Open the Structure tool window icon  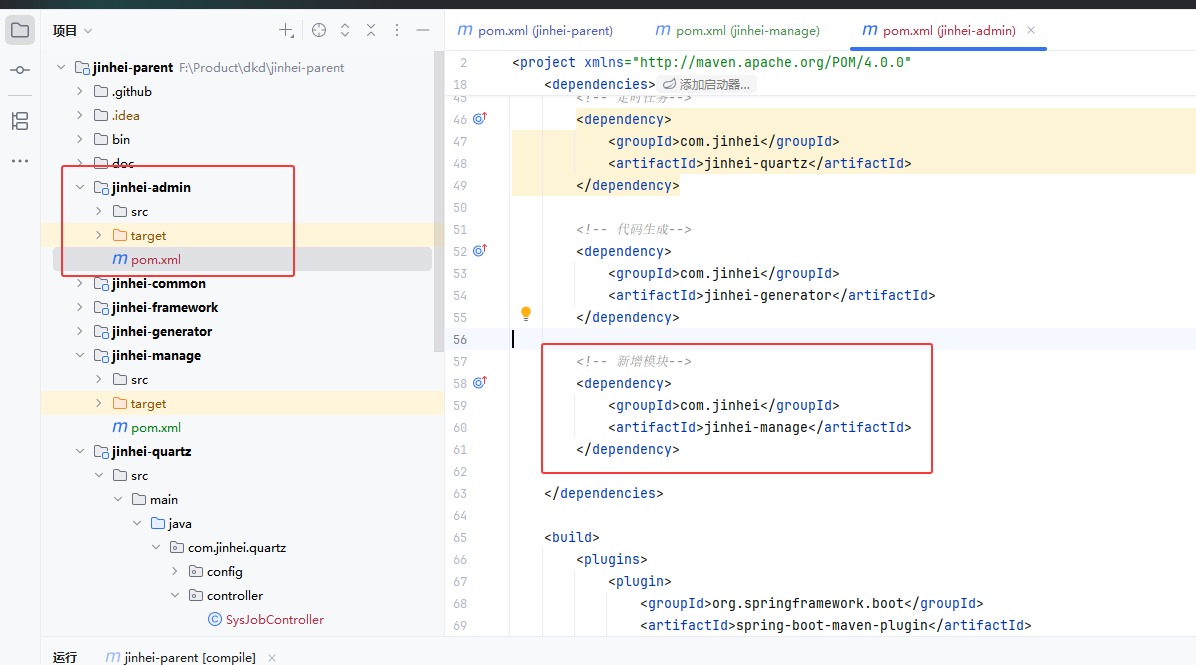(x=20, y=121)
